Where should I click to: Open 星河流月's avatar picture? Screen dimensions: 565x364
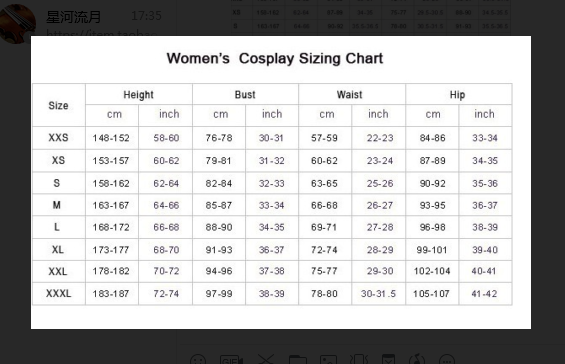point(17,21)
